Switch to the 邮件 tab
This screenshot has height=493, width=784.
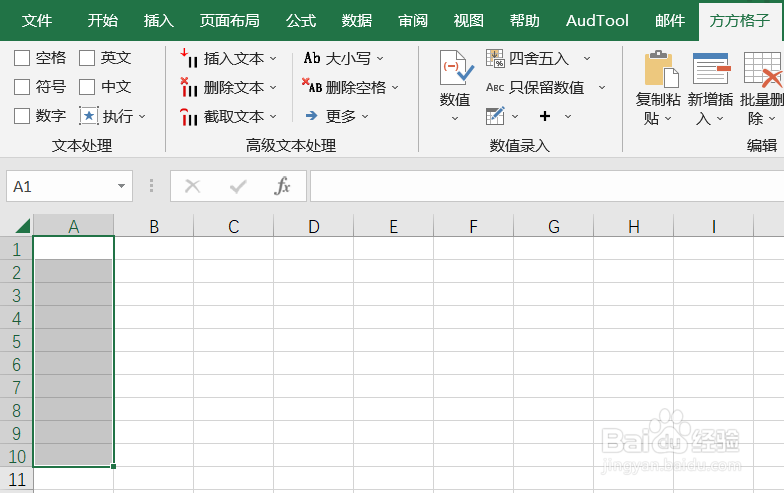[670, 20]
